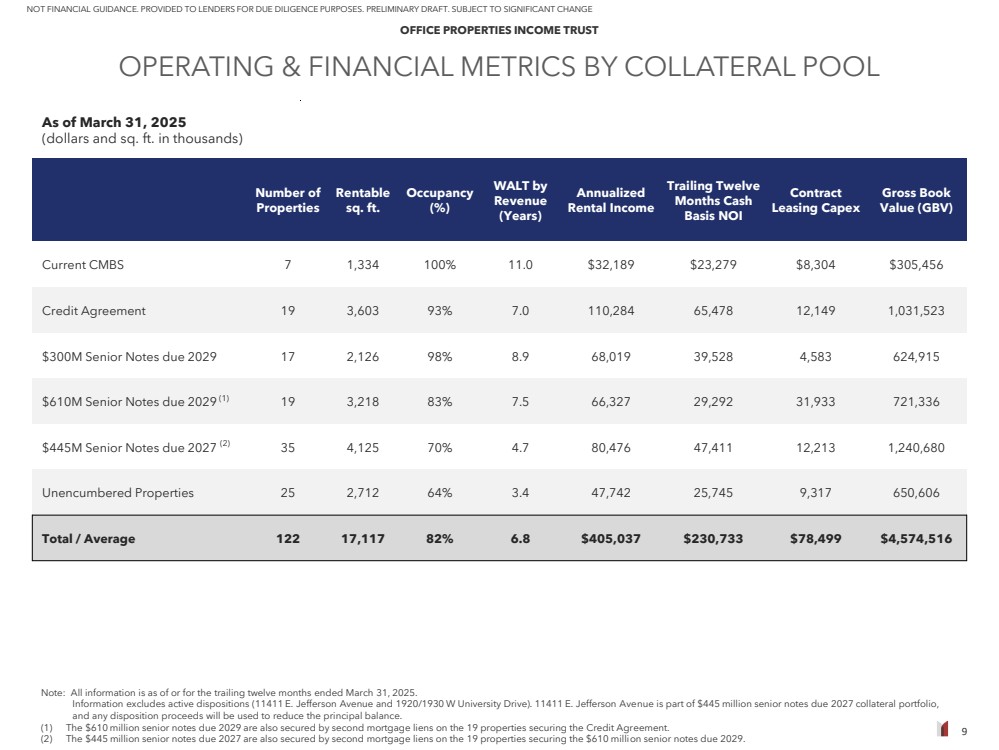Click the Current CMBS row label
This screenshot has width=999, height=750.
coord(83,265)
